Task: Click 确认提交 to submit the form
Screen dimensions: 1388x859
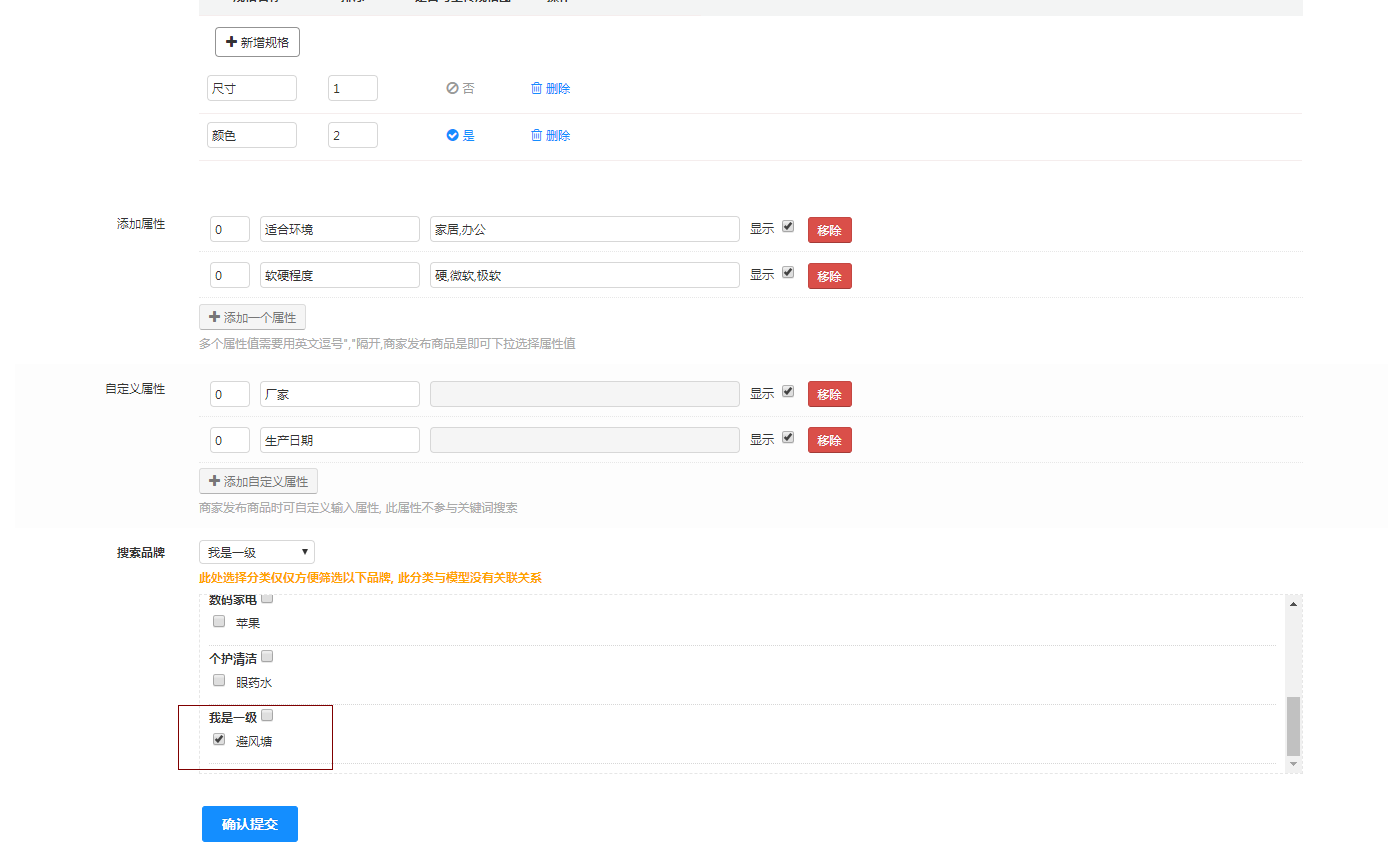Action: tap(250, 824)
